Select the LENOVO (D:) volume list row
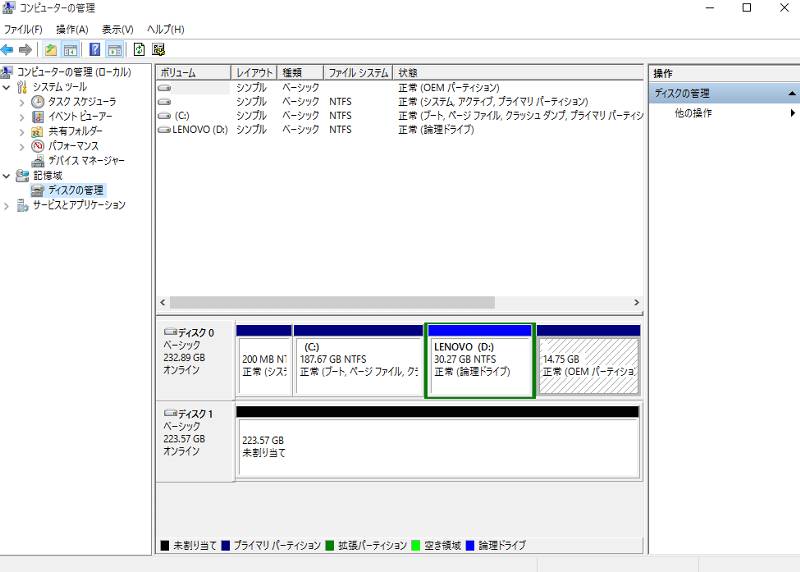 [x=399, y=130]
